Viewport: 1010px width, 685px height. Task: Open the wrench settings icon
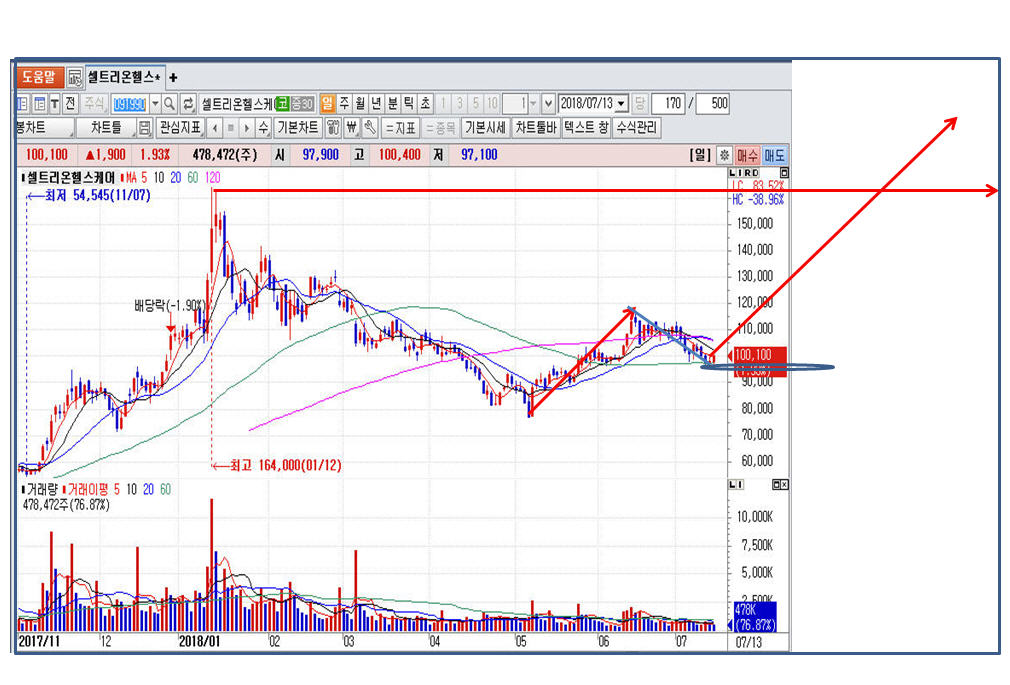(x=369, y=128)
